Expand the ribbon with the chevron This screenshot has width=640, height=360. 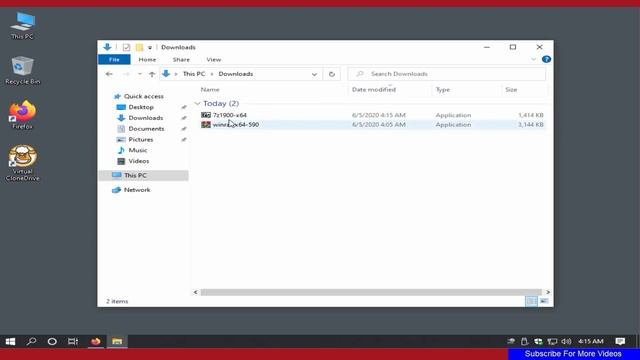click(x=533, y=60)
